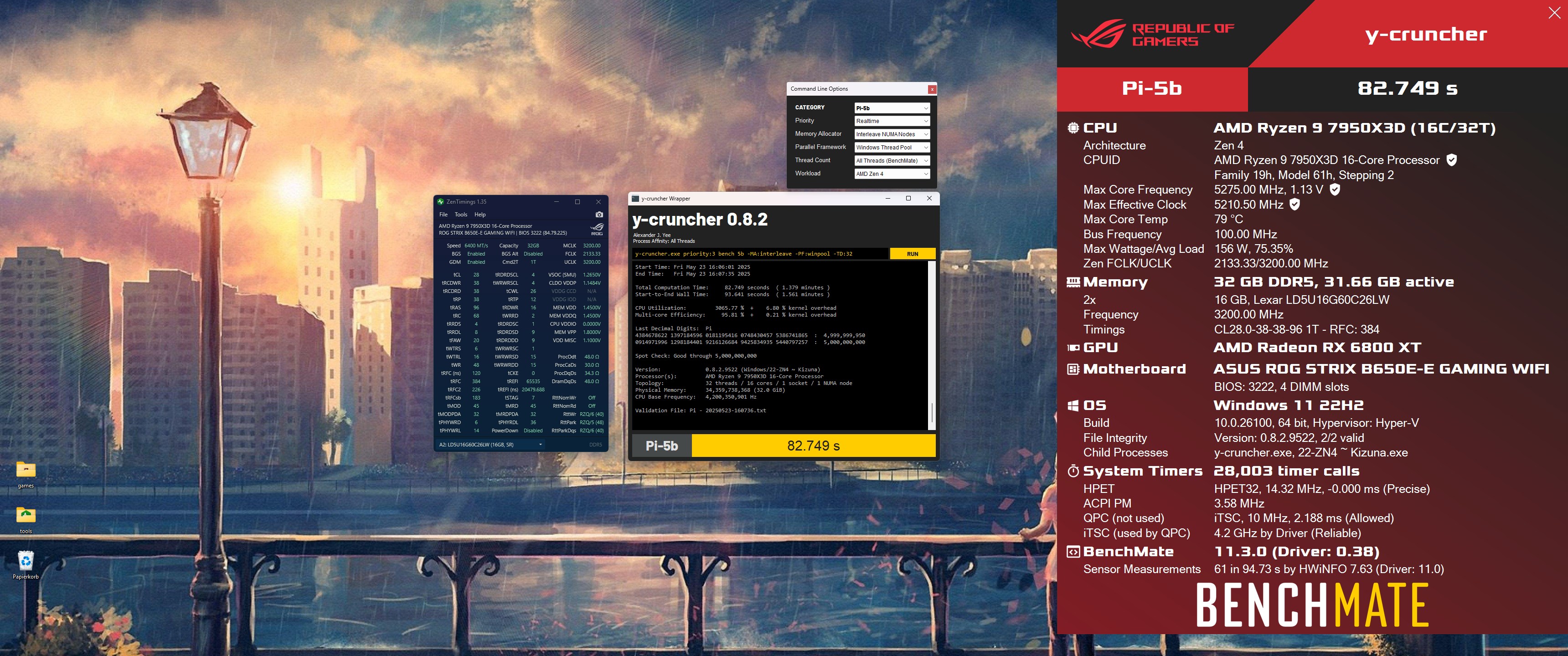Click the Sensor Measurements value line
Image resolution: width=1568 pixels, height=656 pixels.
1329,569
